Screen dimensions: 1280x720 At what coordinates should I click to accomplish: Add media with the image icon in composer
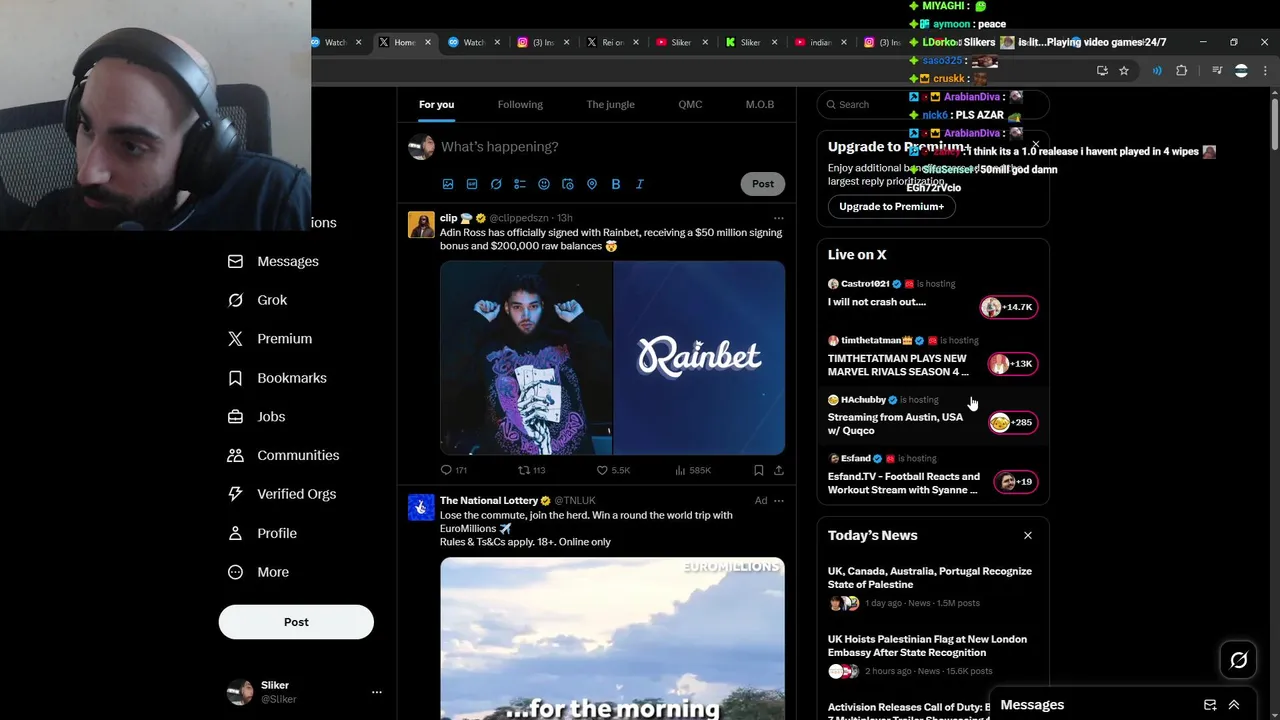(448, 184)
